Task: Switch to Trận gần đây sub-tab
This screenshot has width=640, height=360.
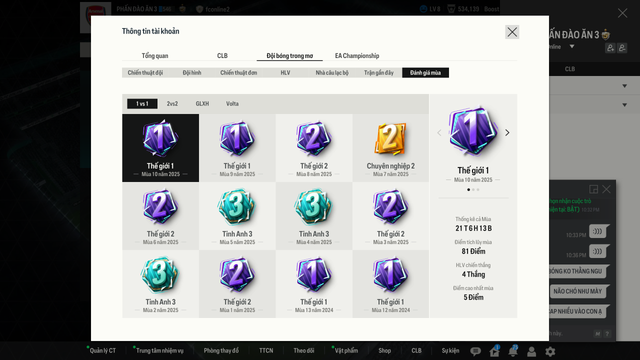Action: [379, 73]
